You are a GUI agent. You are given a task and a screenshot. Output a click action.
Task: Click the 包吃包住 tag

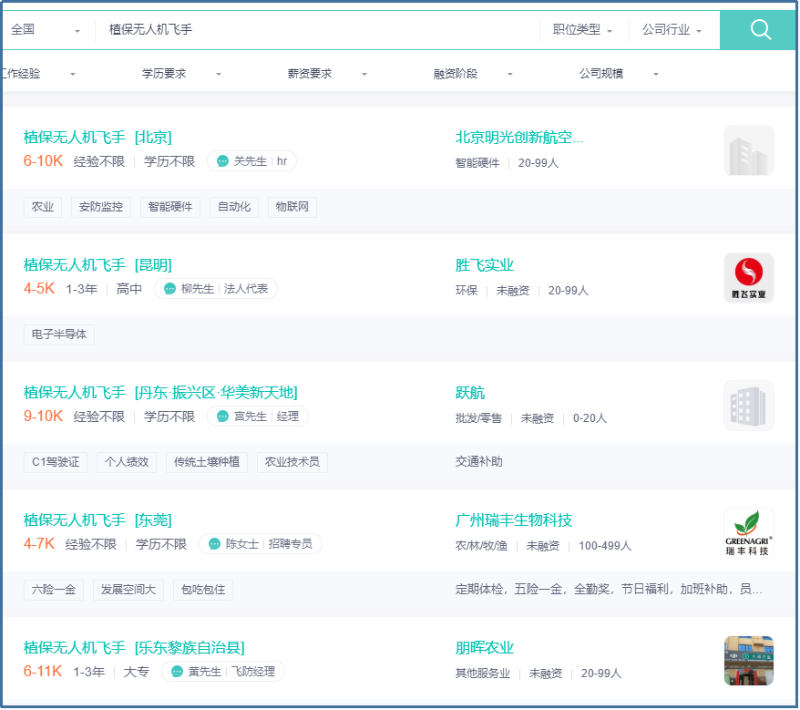tap(203, 590)
